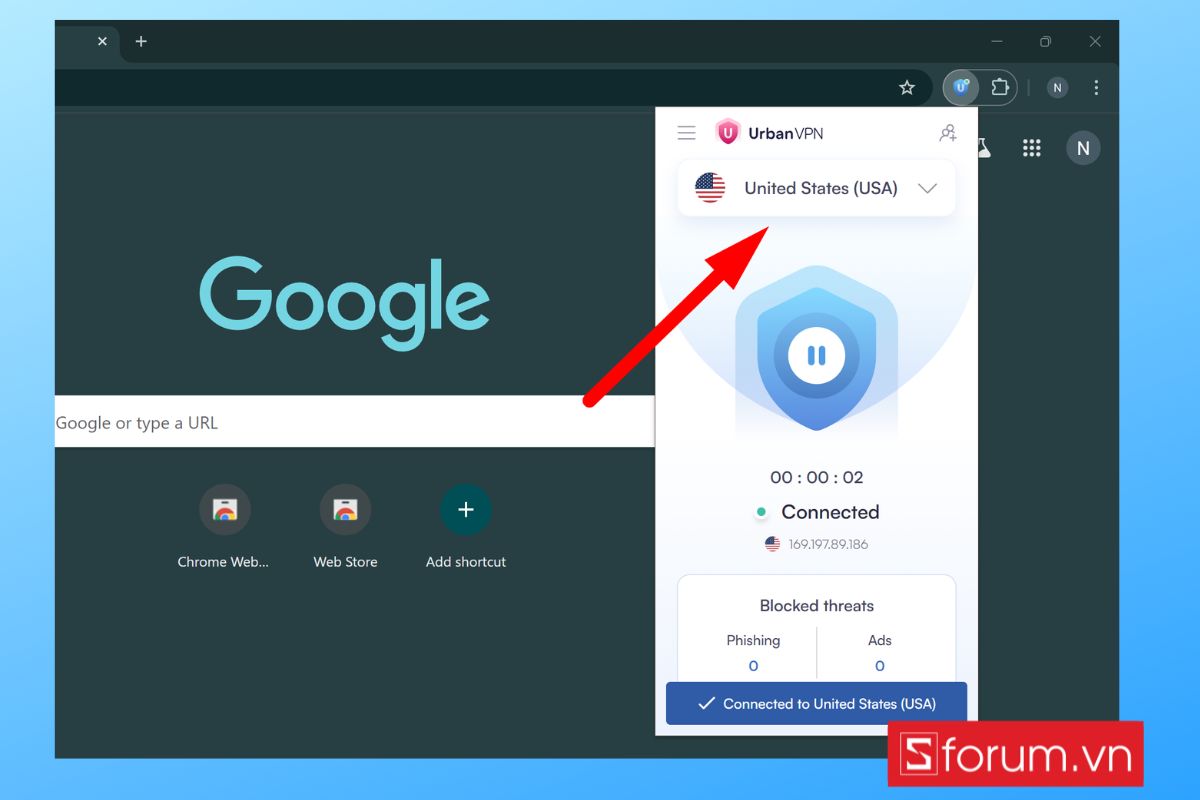The width and height of the screenshot is (1200, 800).
Task: Open the Google apps grid
Action: coord(1032,148)
